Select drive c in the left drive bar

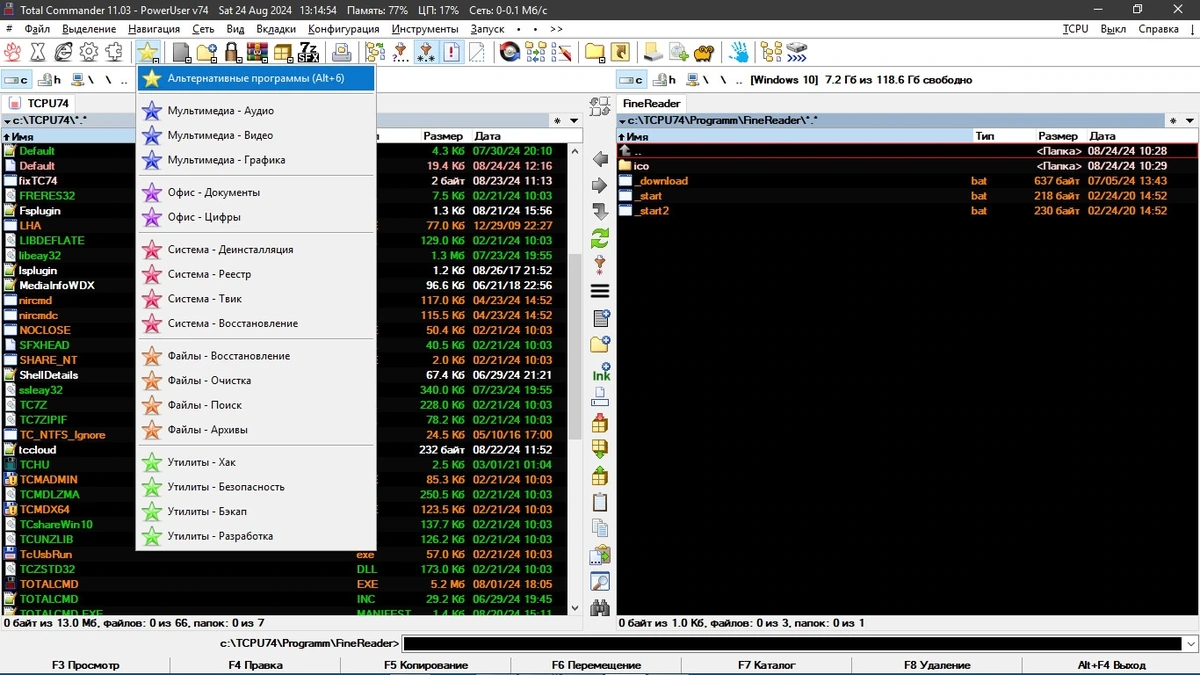tap(17, 79)
